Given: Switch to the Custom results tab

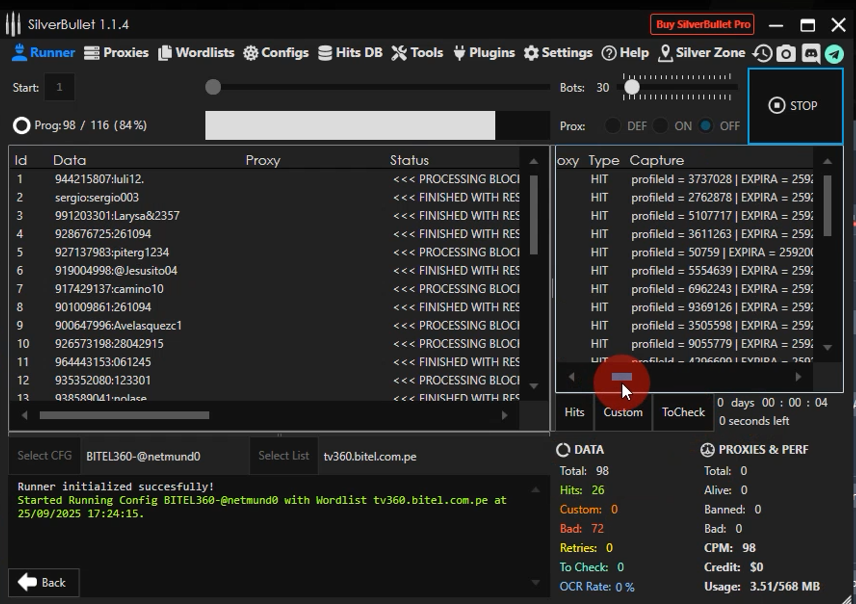Looking at the screenshot, I should click(x=622, y=412).
